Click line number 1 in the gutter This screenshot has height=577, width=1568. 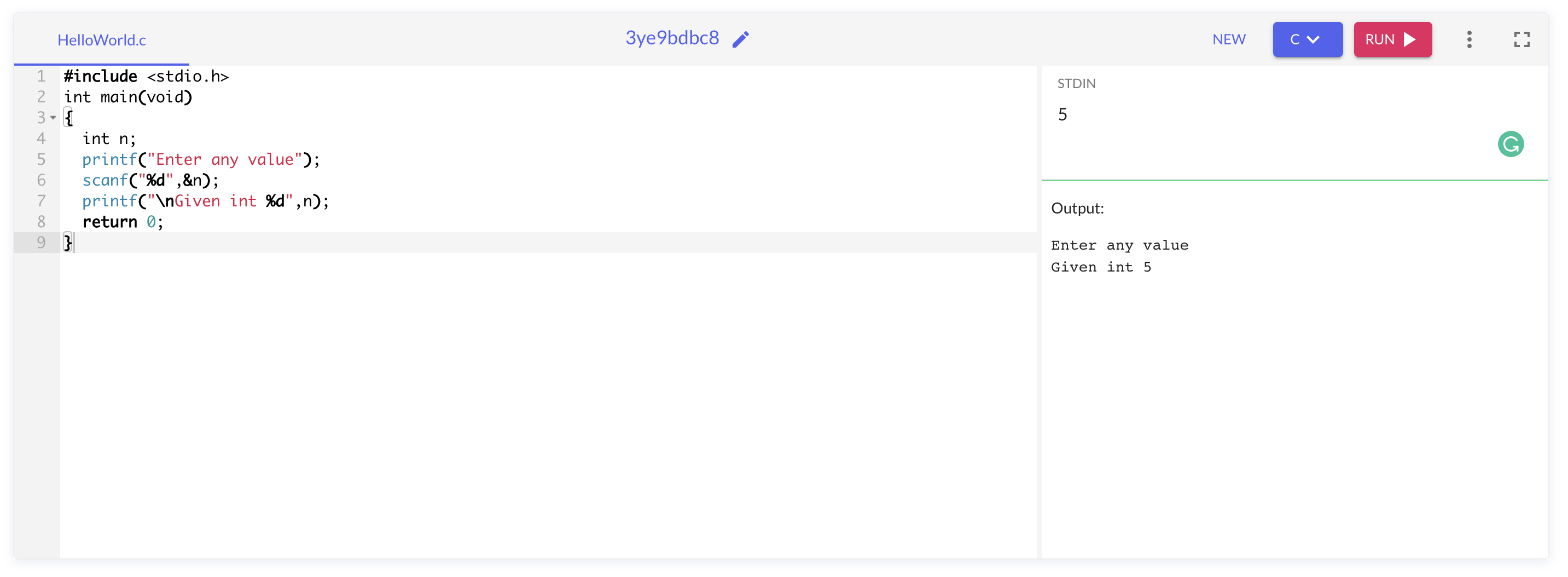click(41, 76)
